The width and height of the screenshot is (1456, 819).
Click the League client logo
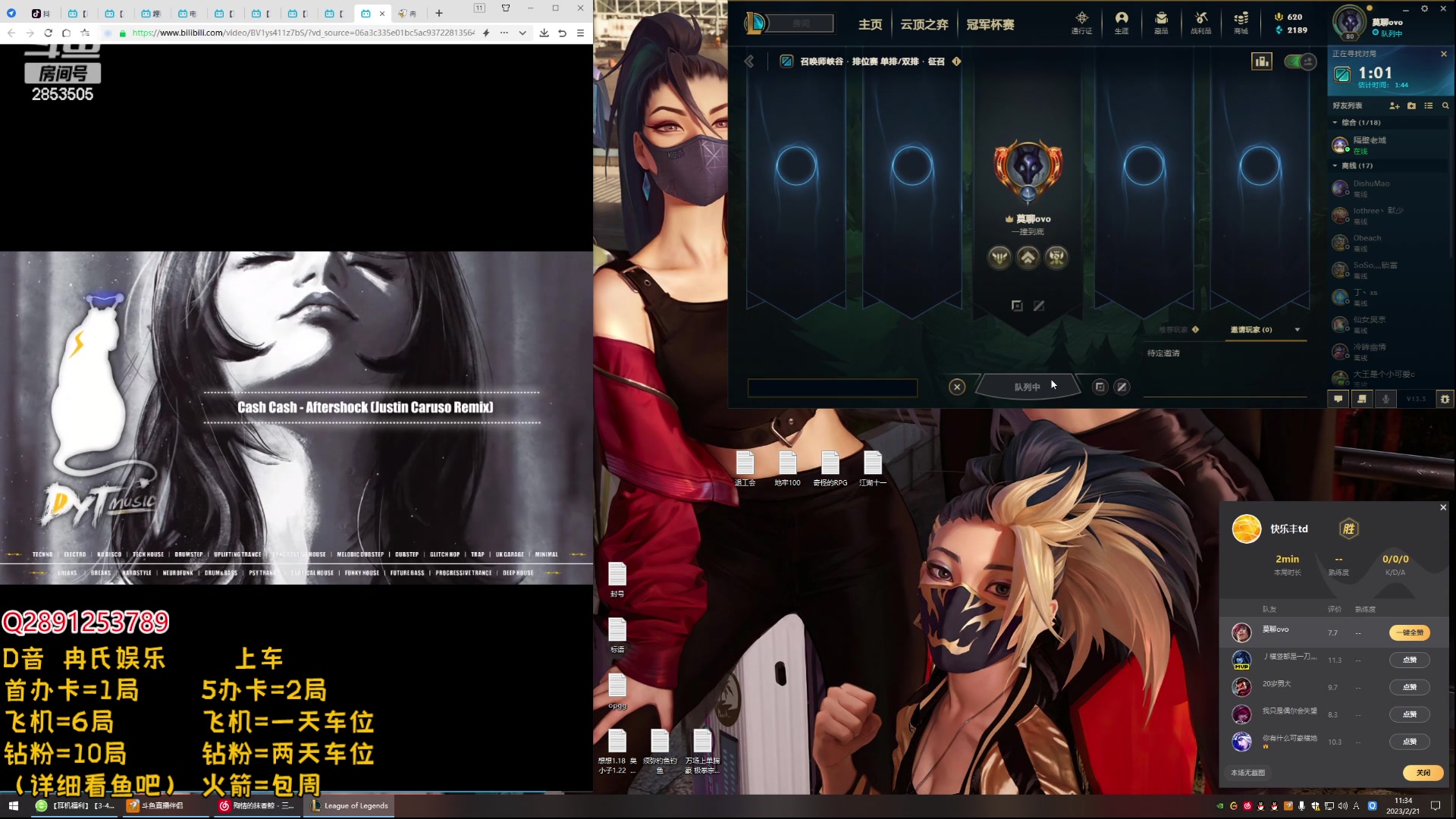click(755, 24)
